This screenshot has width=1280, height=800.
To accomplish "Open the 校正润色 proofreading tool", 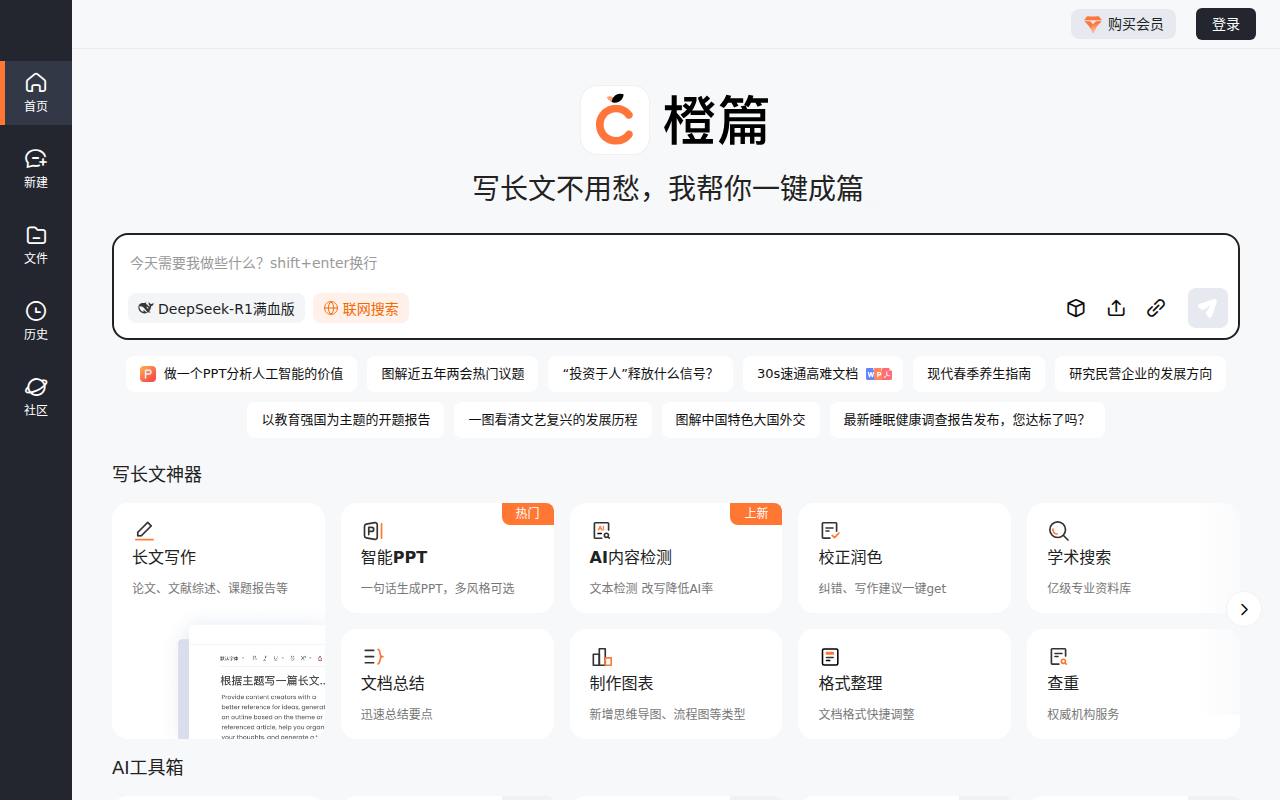I will (x=904, y=557).
